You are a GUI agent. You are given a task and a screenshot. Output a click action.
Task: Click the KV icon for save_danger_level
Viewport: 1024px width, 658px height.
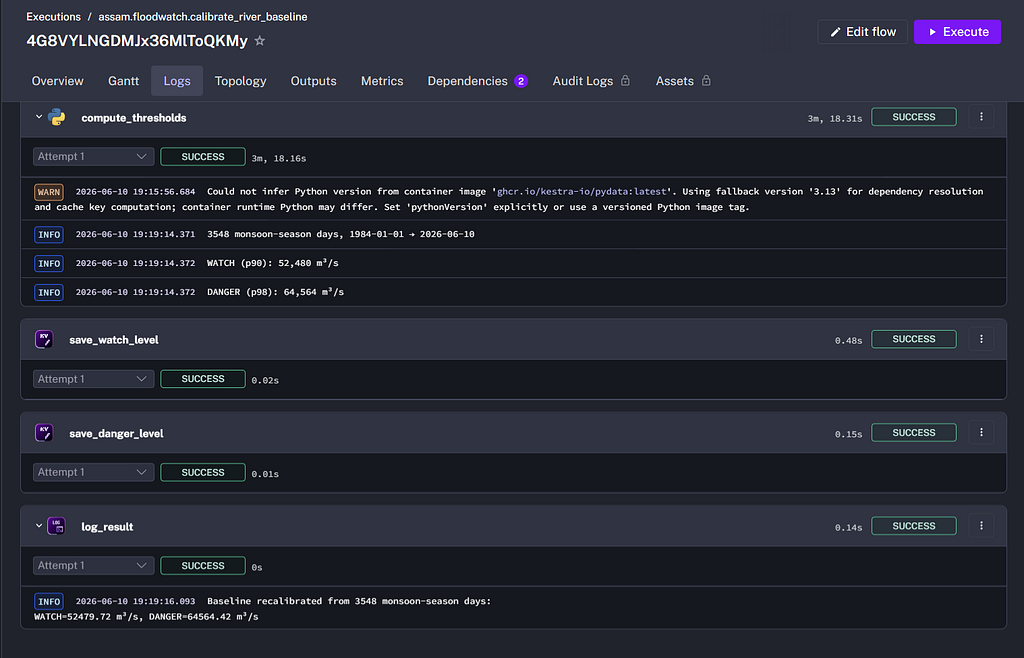coord(44,433)
